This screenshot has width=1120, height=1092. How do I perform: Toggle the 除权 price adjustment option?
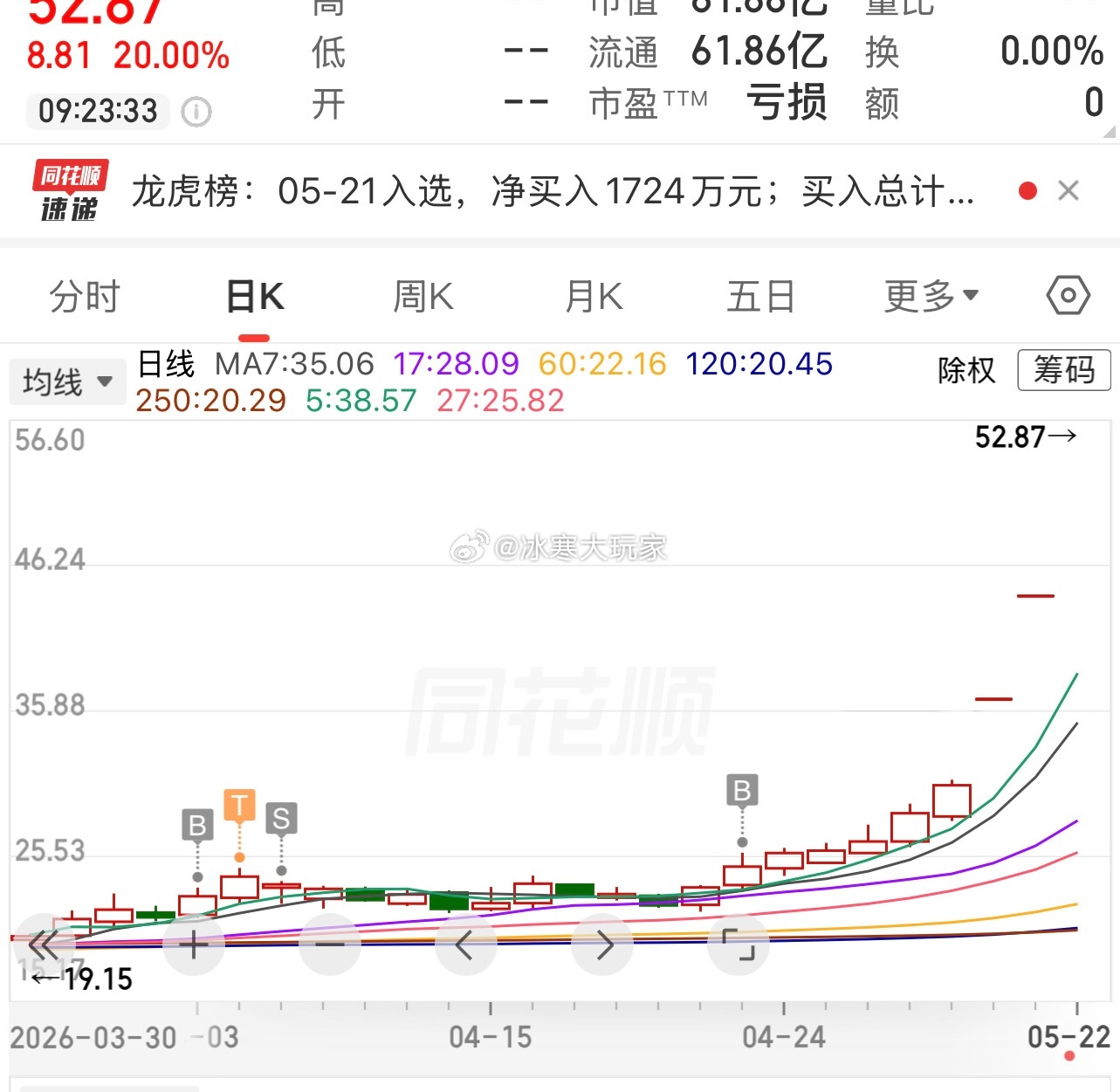(966, 370)
